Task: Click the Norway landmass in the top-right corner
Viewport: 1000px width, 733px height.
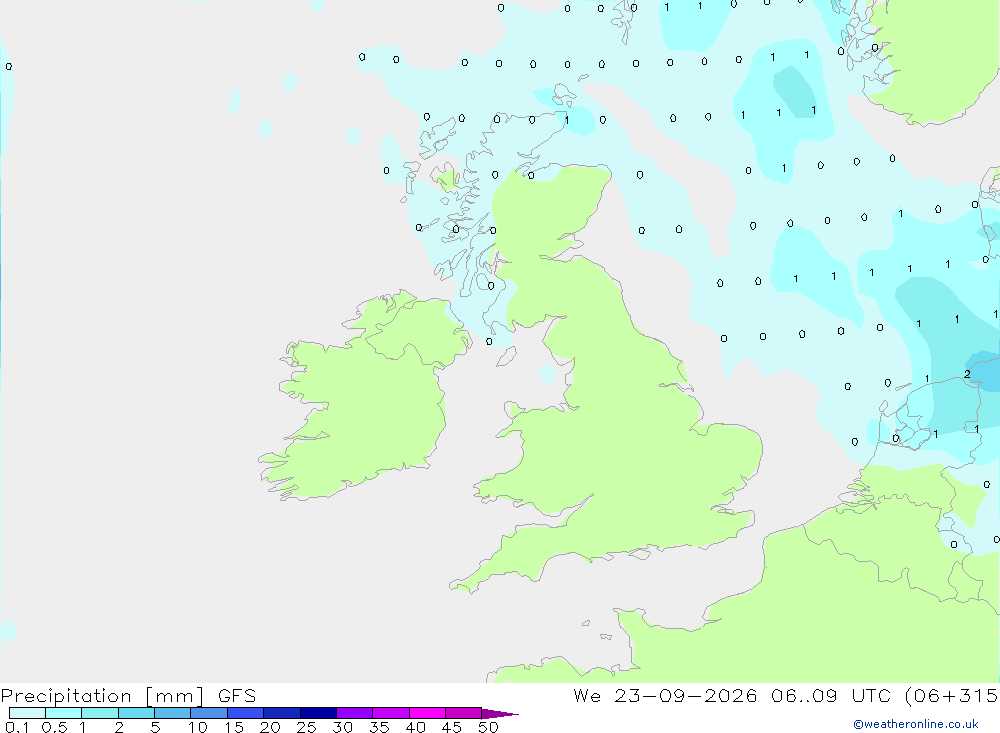Action: coord(931,57)
